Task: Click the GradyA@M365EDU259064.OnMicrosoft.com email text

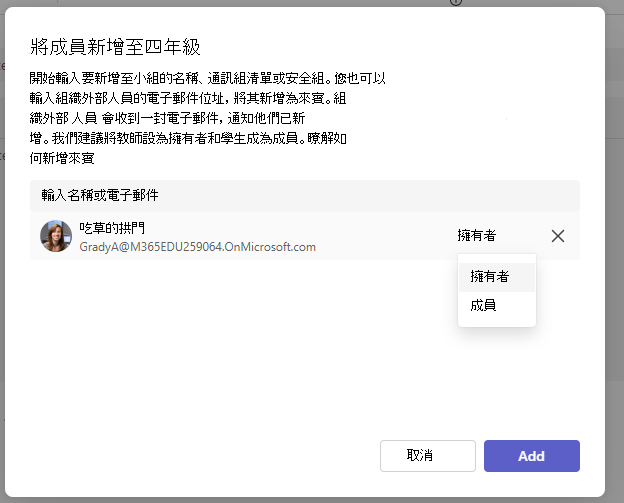Action: [x=197, y=247]
